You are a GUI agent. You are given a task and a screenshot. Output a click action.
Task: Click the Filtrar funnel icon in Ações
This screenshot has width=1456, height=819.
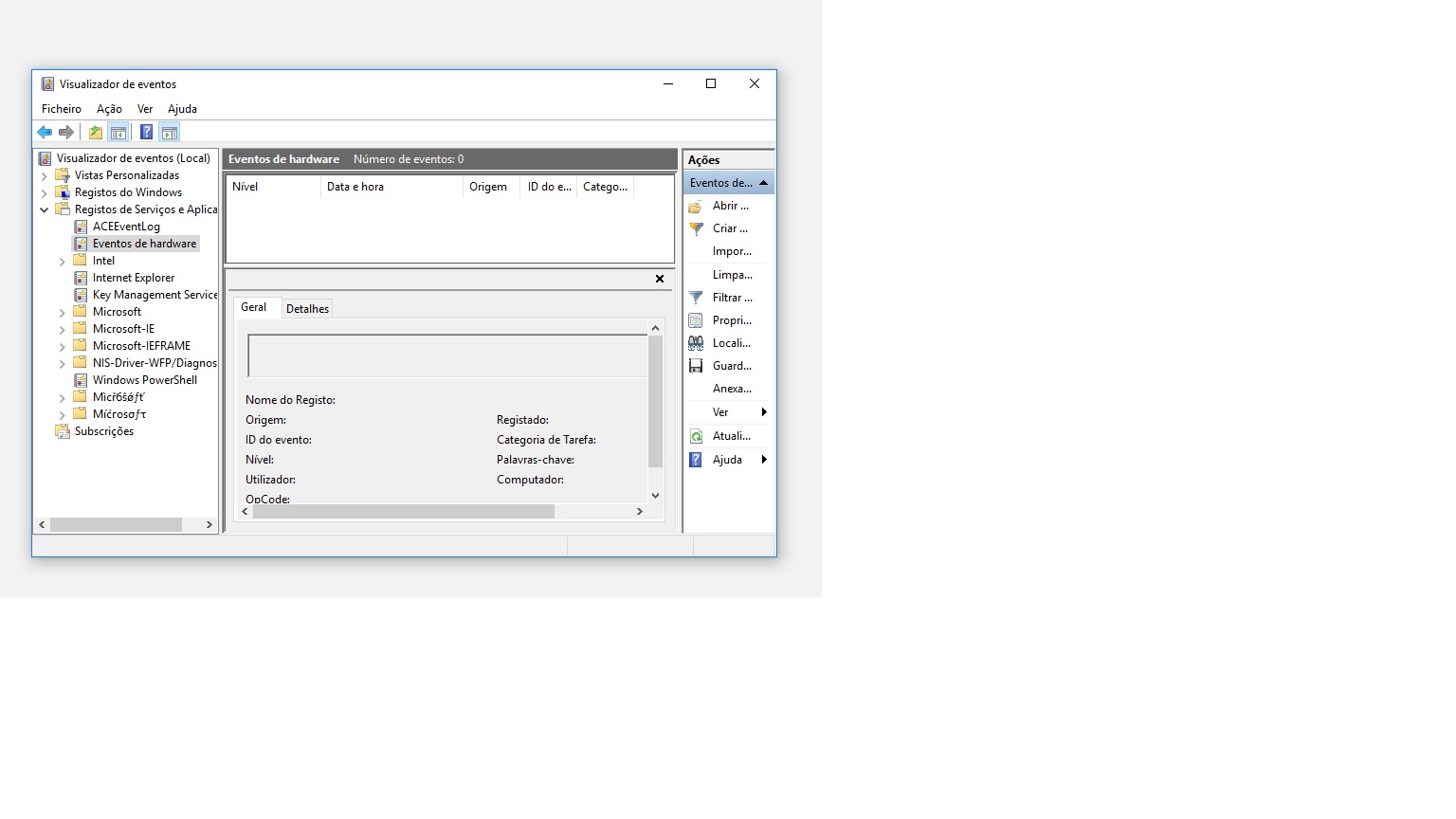click(696, 298)
